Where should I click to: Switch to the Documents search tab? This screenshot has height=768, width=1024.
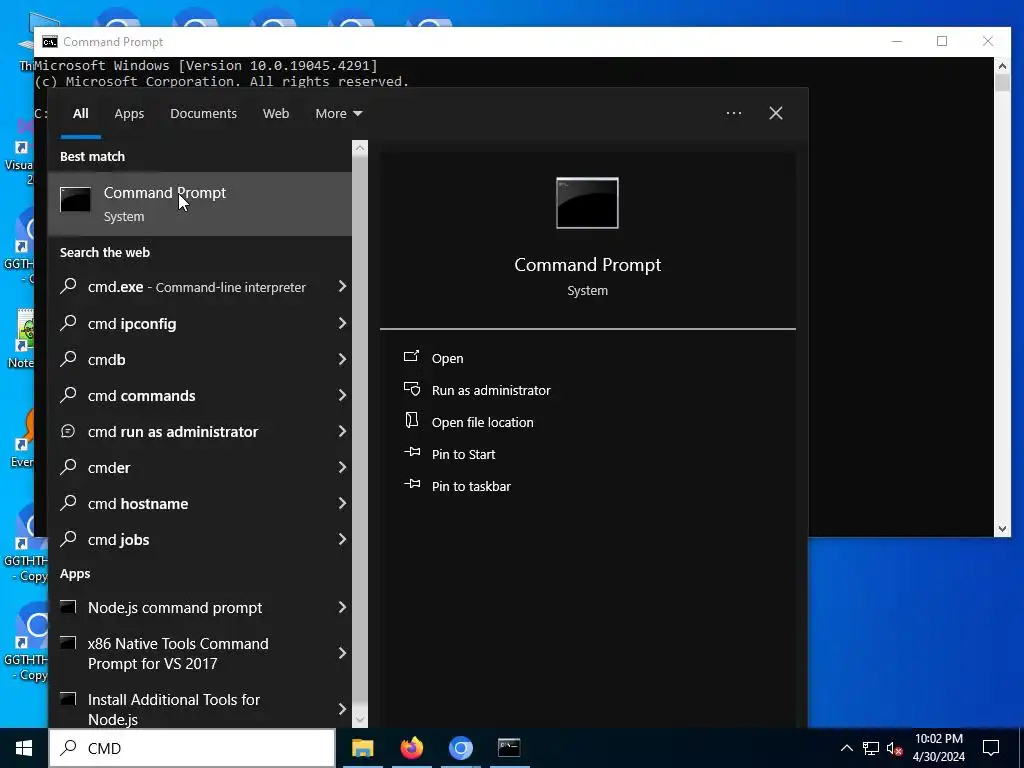pos(203,114)
